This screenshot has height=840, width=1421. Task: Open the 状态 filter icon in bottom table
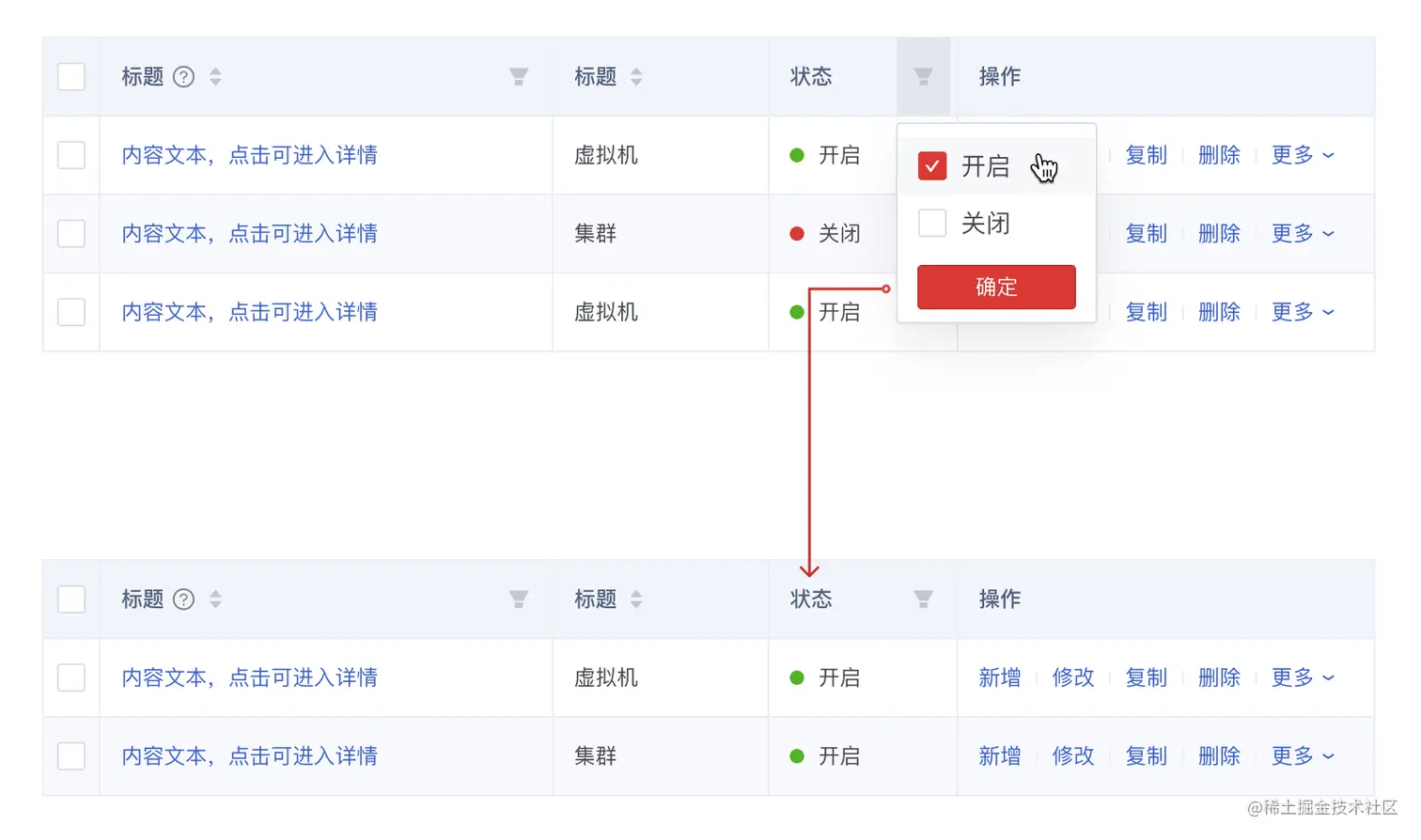pos(924,599)
